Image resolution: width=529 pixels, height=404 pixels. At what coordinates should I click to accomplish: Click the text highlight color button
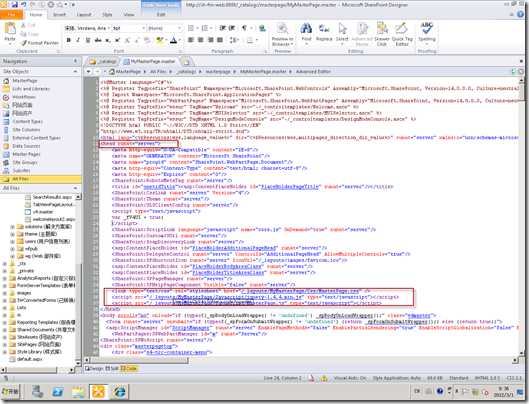(x=160, y=40)
